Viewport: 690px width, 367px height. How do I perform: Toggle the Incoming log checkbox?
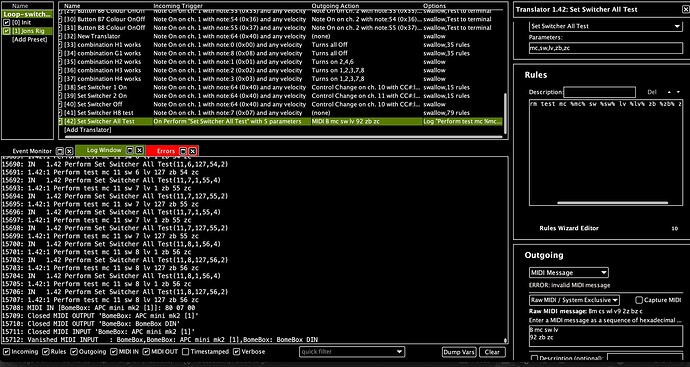point(7,352)
